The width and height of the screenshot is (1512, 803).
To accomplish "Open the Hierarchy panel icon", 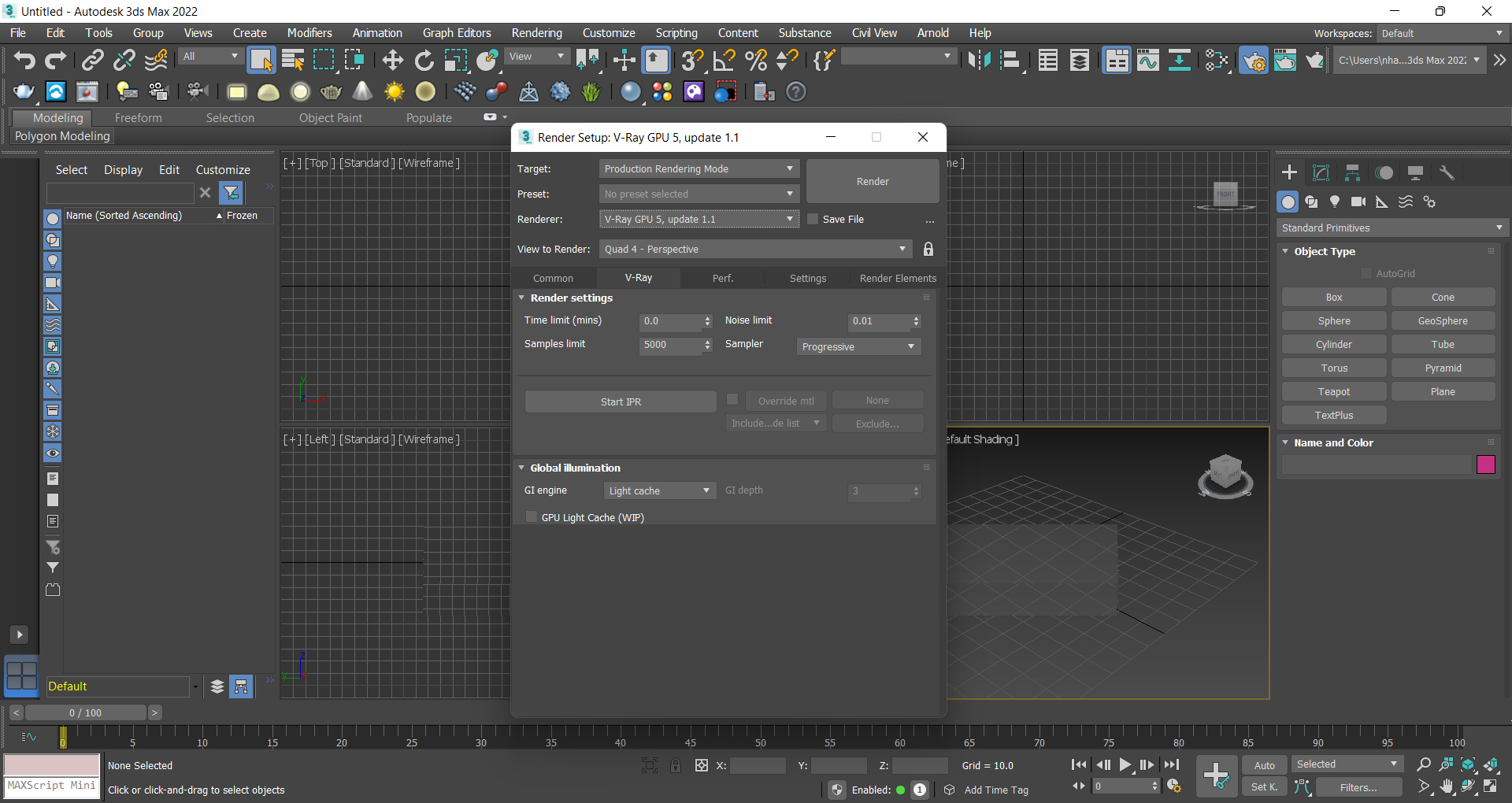I will pos(1352,172).
